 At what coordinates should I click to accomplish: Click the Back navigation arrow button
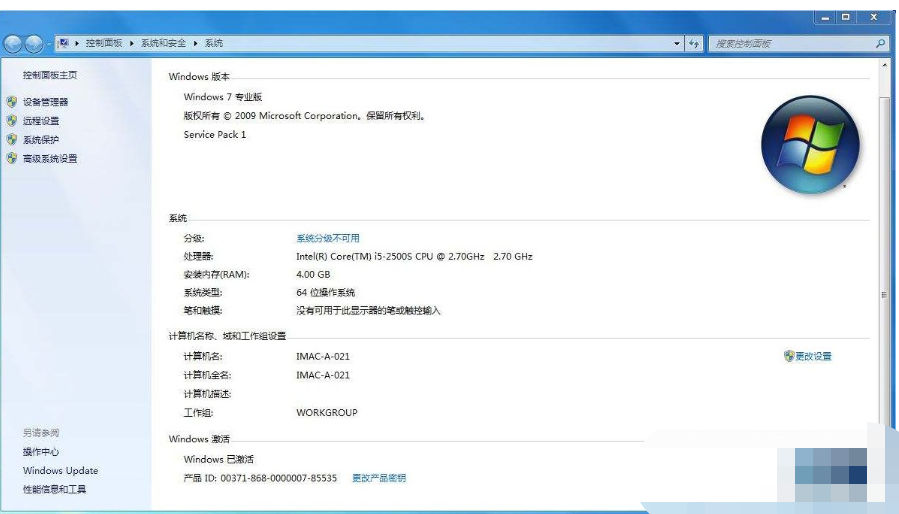14,44
